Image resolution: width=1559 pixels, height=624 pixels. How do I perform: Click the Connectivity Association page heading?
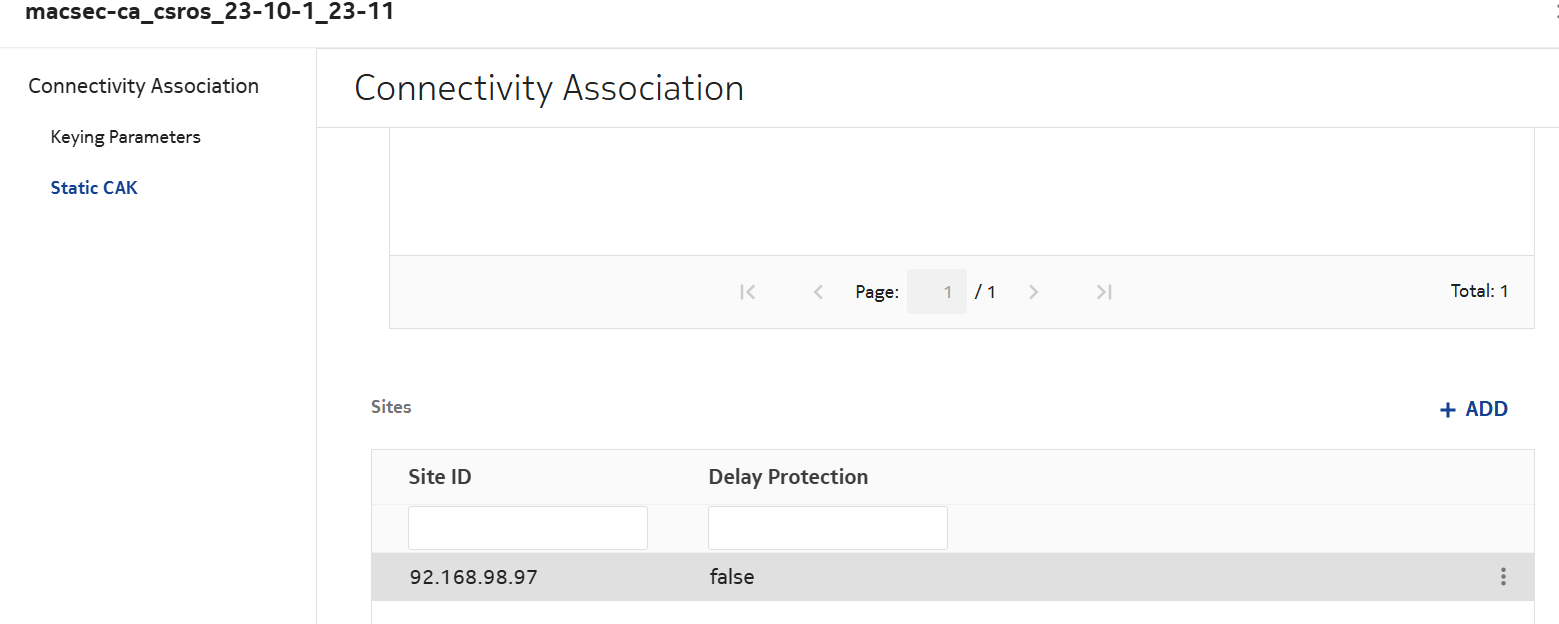pos(549,88)
